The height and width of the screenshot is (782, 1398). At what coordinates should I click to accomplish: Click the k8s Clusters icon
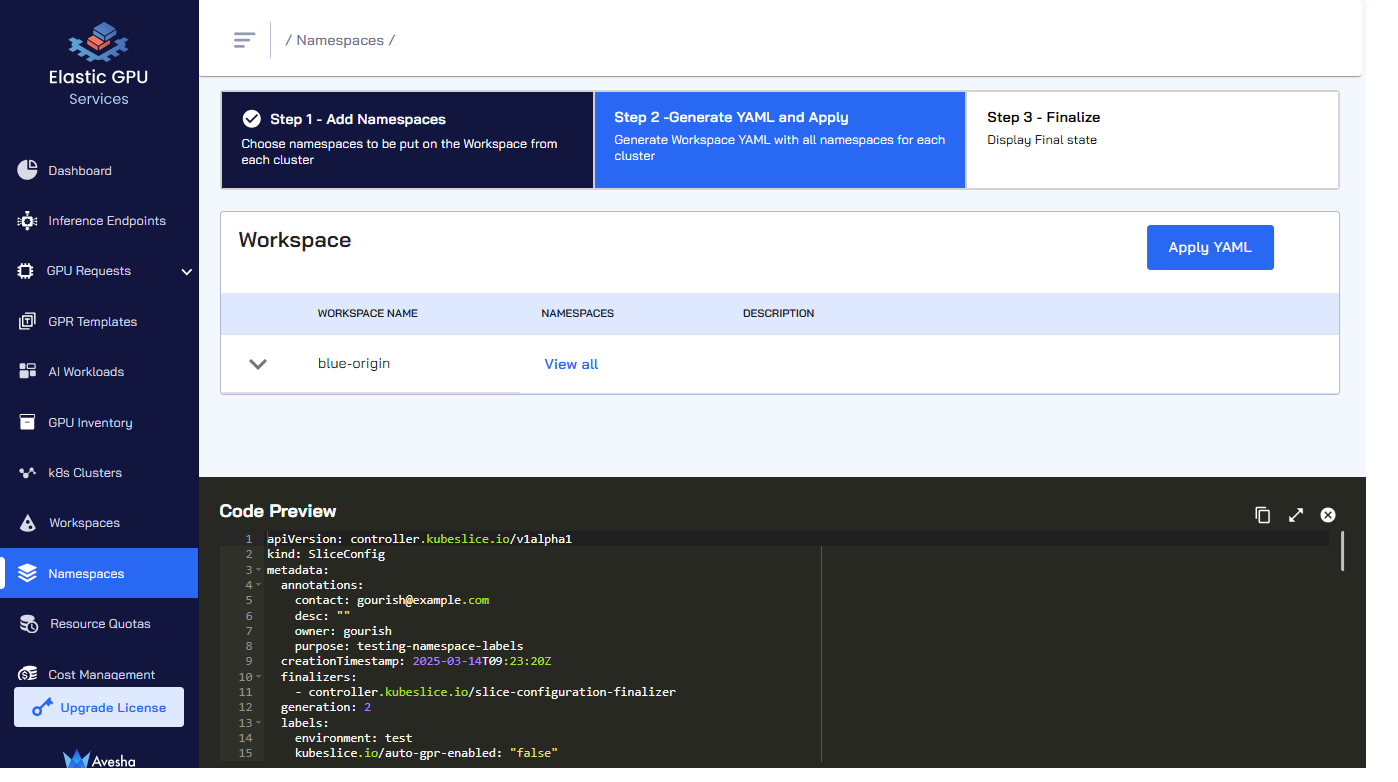tap(28, 473)
